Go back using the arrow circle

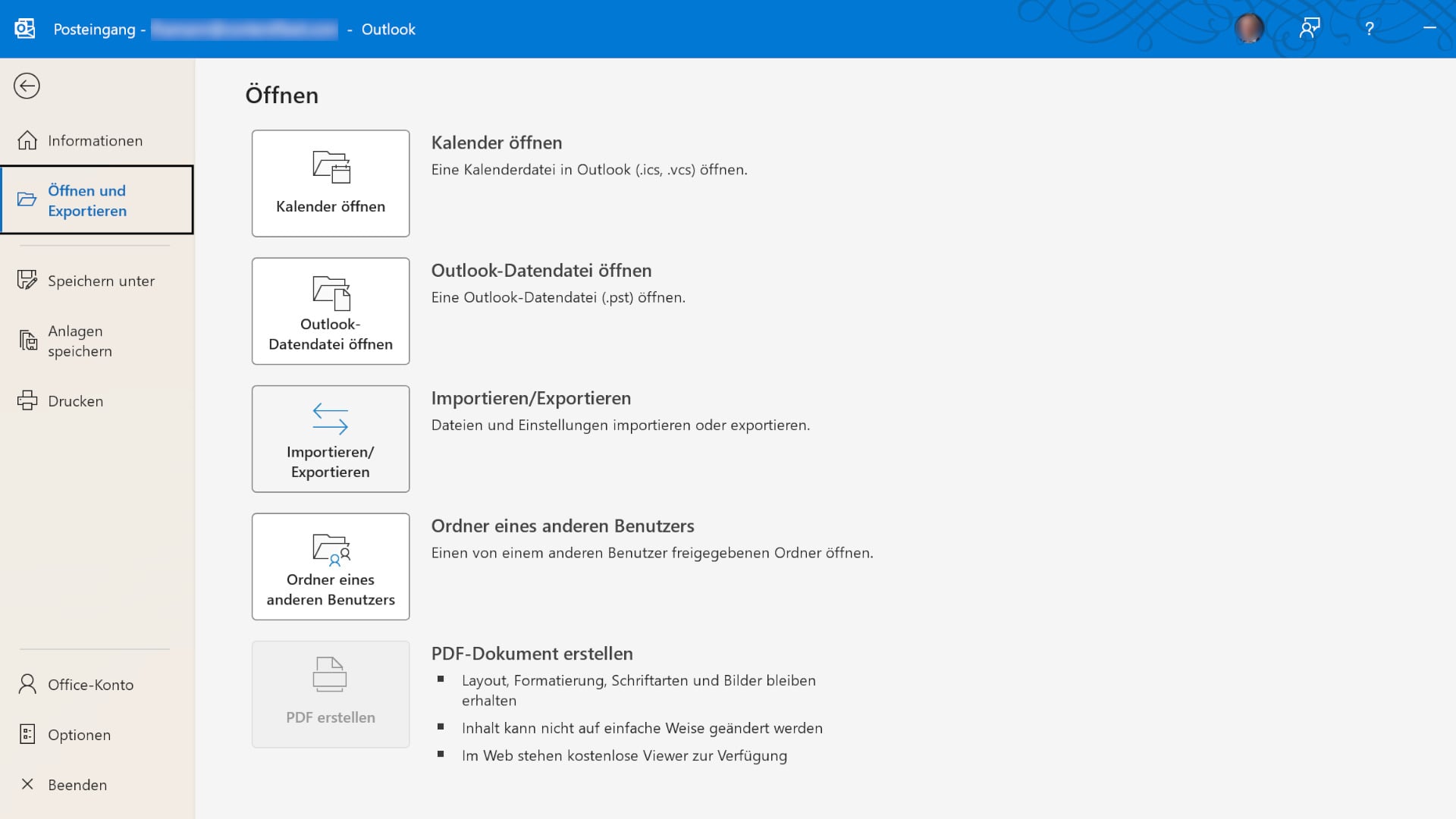[27, 86]
